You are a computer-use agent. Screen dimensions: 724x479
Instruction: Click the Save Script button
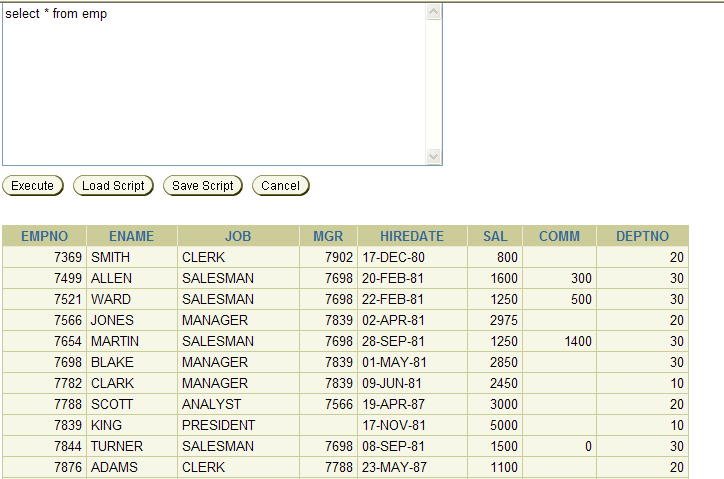pos(203,186)
